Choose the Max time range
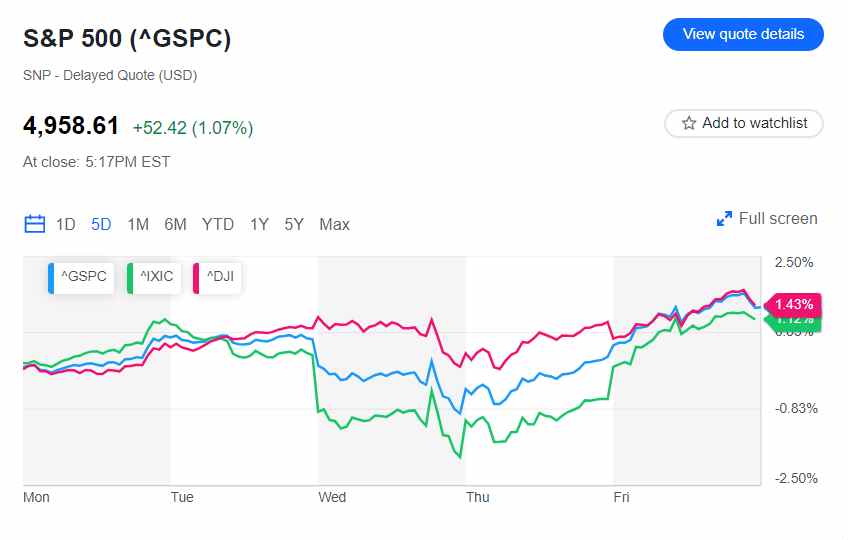The width and height of the screenshot is (848, 540). [x=334, y=224]
